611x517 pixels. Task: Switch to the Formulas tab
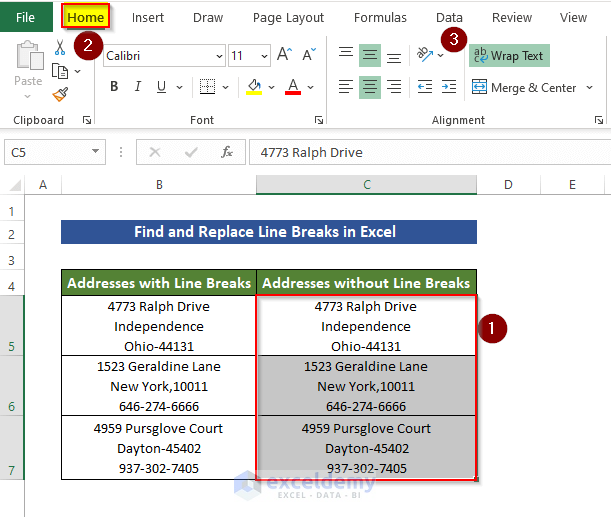[380, 18]
